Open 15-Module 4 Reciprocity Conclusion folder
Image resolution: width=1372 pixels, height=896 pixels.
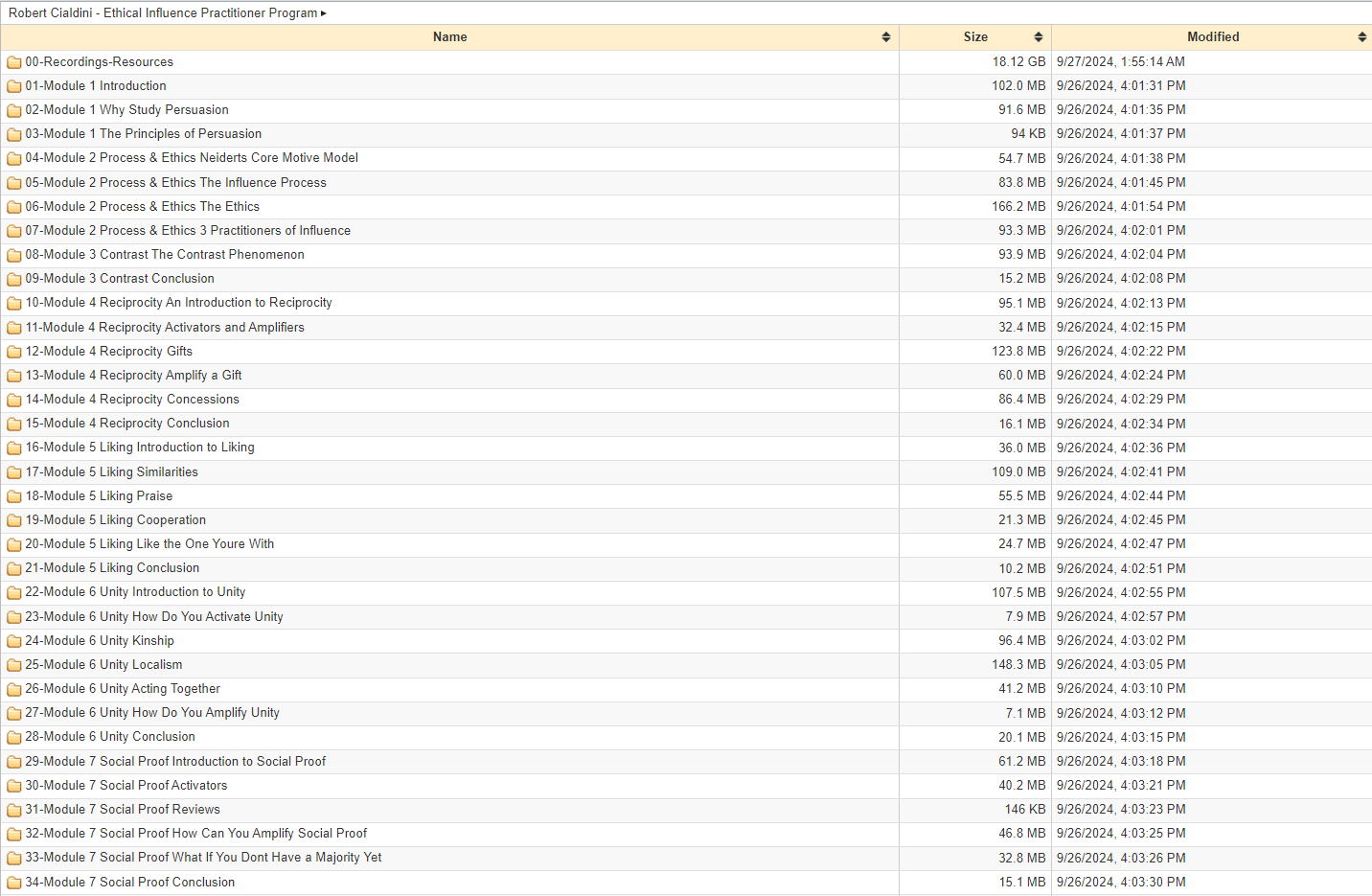(127, 424)
